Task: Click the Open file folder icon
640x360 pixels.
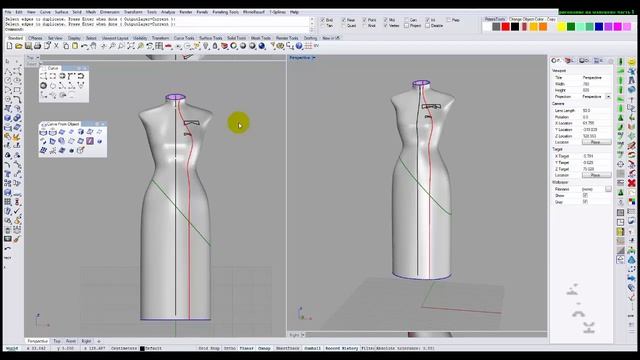Action: point(19,46)
